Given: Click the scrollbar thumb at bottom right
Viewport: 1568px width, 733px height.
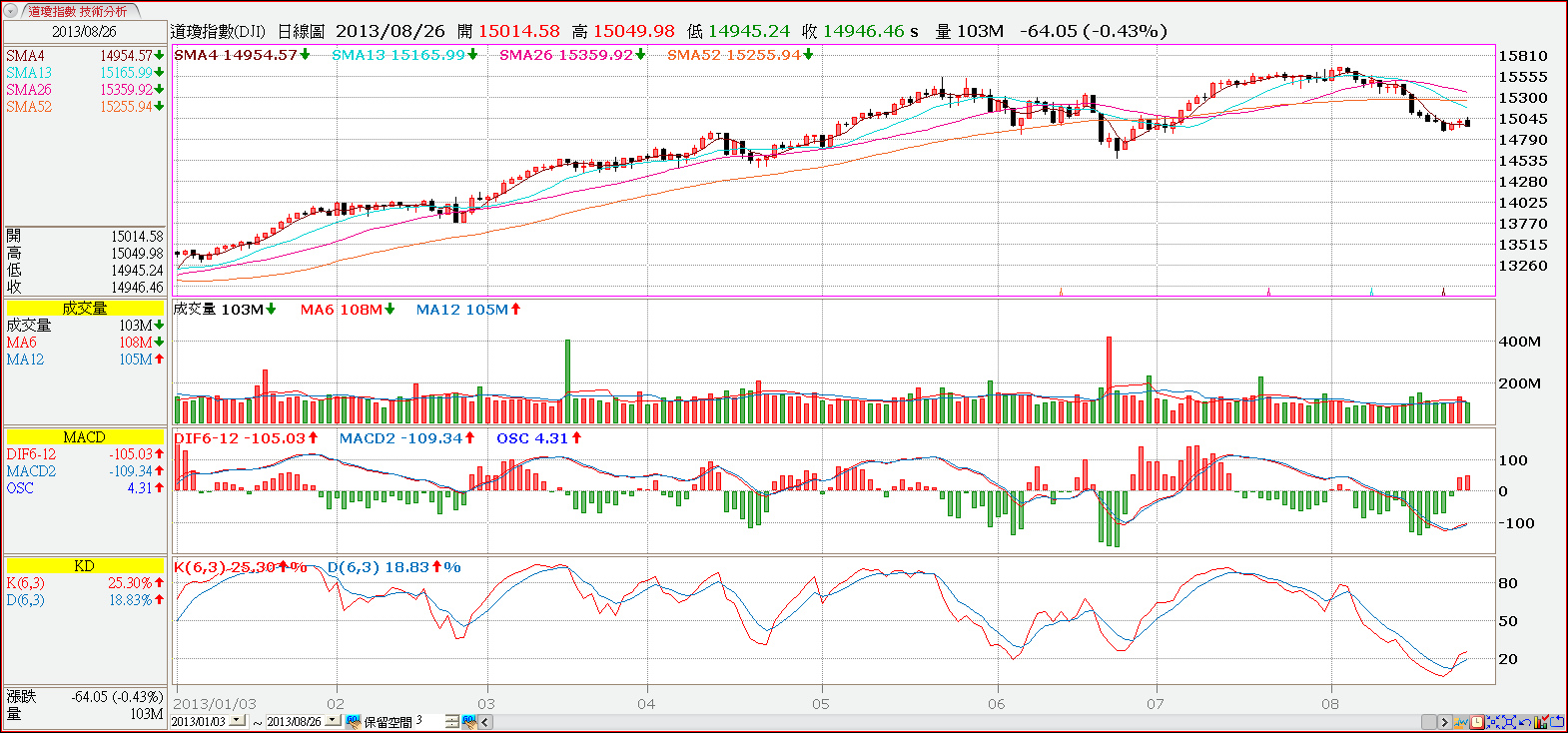Looking at the screenshot, I should pos(1429,722).
